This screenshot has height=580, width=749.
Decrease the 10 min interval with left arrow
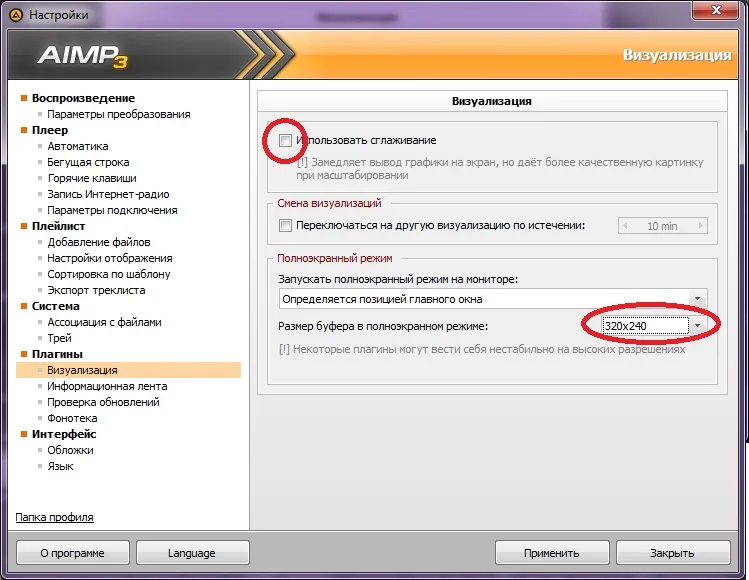coord(625,226)
